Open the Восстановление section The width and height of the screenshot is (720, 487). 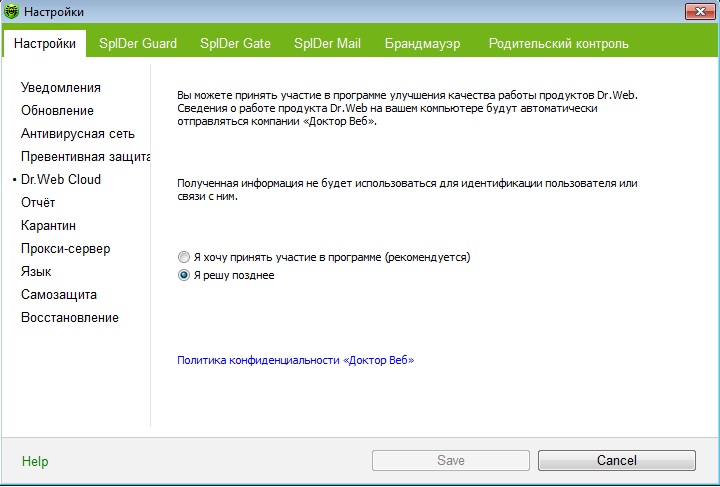point(70,317)
